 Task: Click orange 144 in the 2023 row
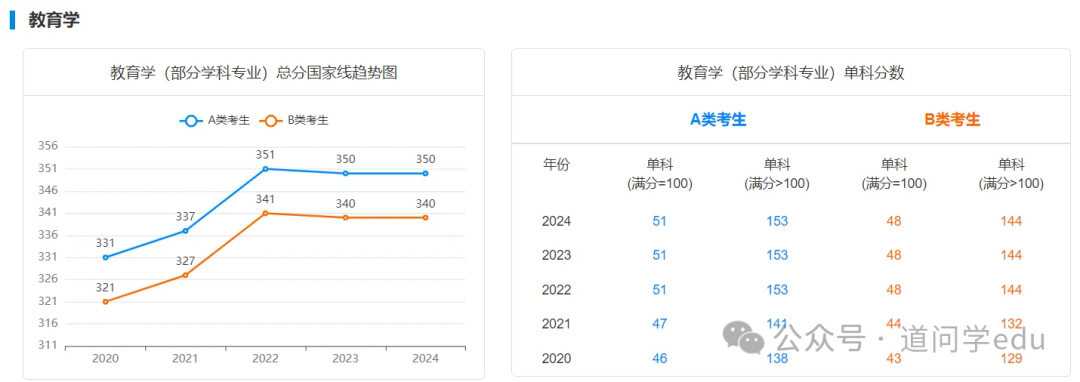pos(1011,256)
